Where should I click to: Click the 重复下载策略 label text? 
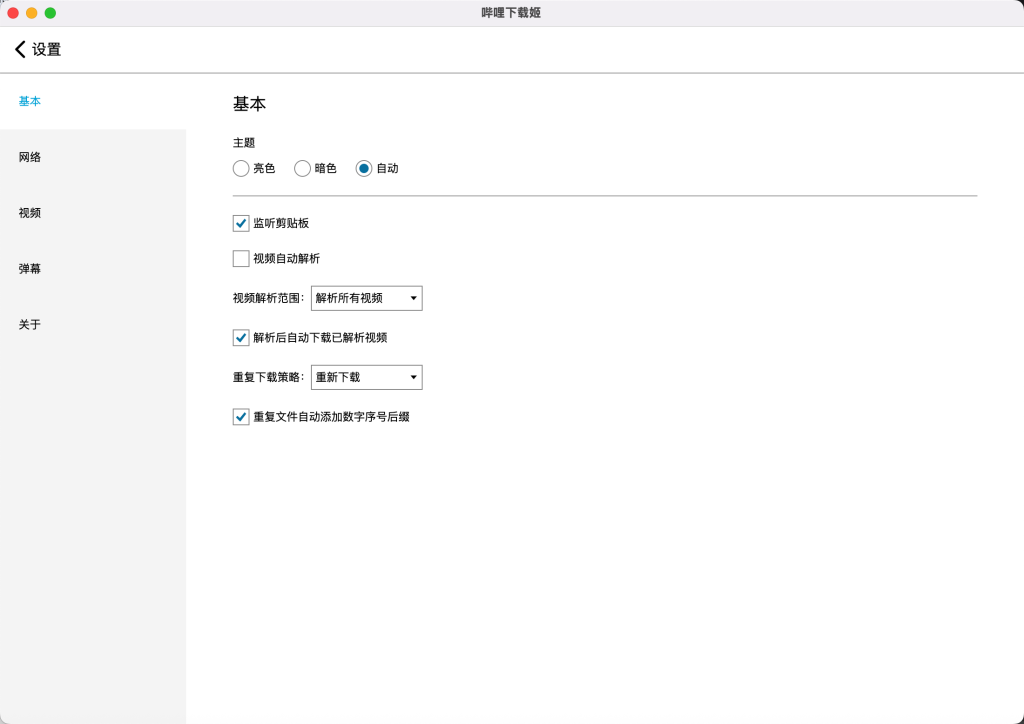tap(268, 377)
